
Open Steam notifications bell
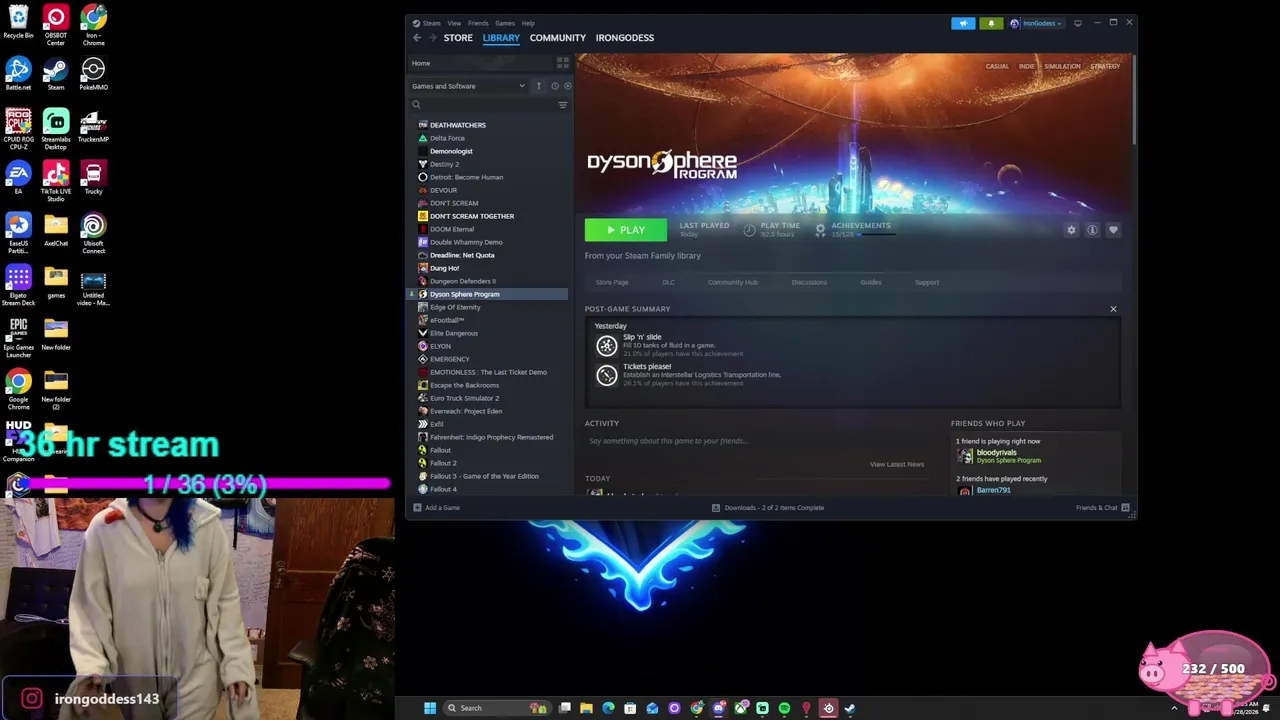(x=991, y=23)
